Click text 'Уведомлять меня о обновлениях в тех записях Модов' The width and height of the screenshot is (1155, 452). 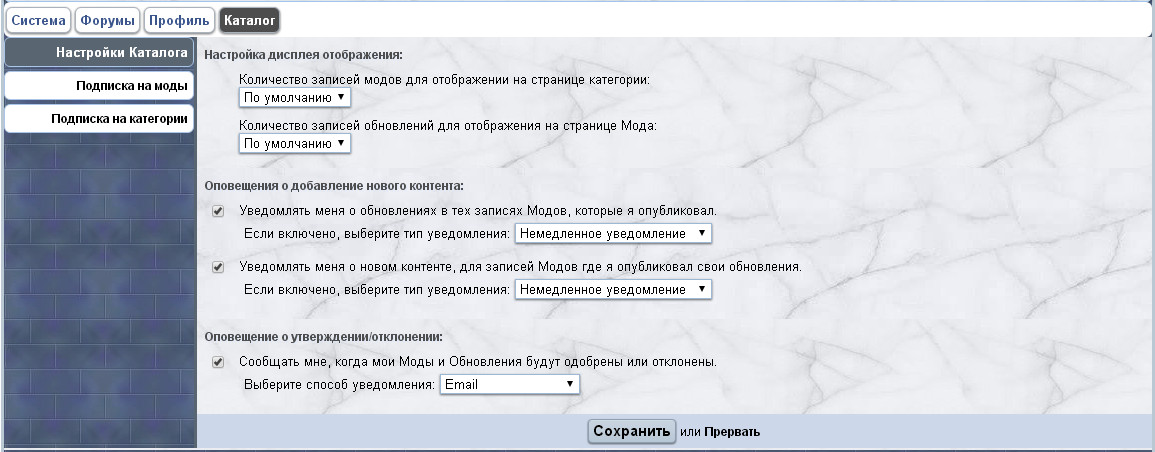pos(404,211)
